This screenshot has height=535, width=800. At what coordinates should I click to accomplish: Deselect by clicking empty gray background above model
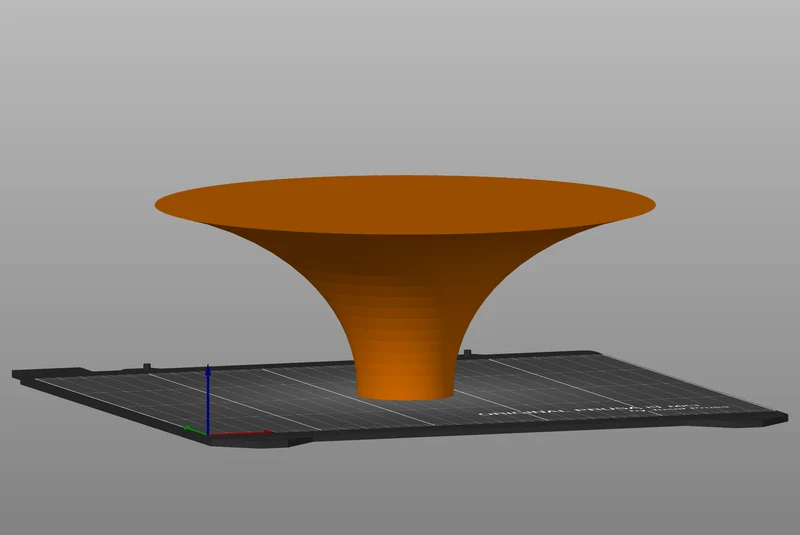point(400,87)
